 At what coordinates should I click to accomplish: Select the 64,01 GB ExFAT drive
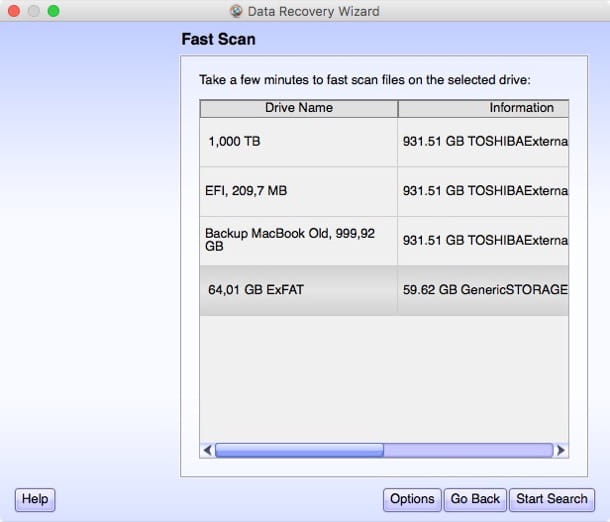click(x=384, y=290)
